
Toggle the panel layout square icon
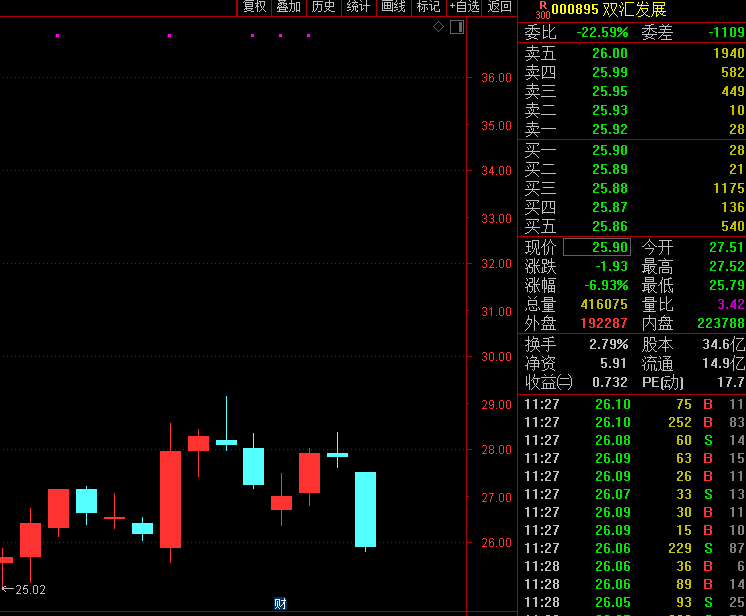(x=457, y=27)
